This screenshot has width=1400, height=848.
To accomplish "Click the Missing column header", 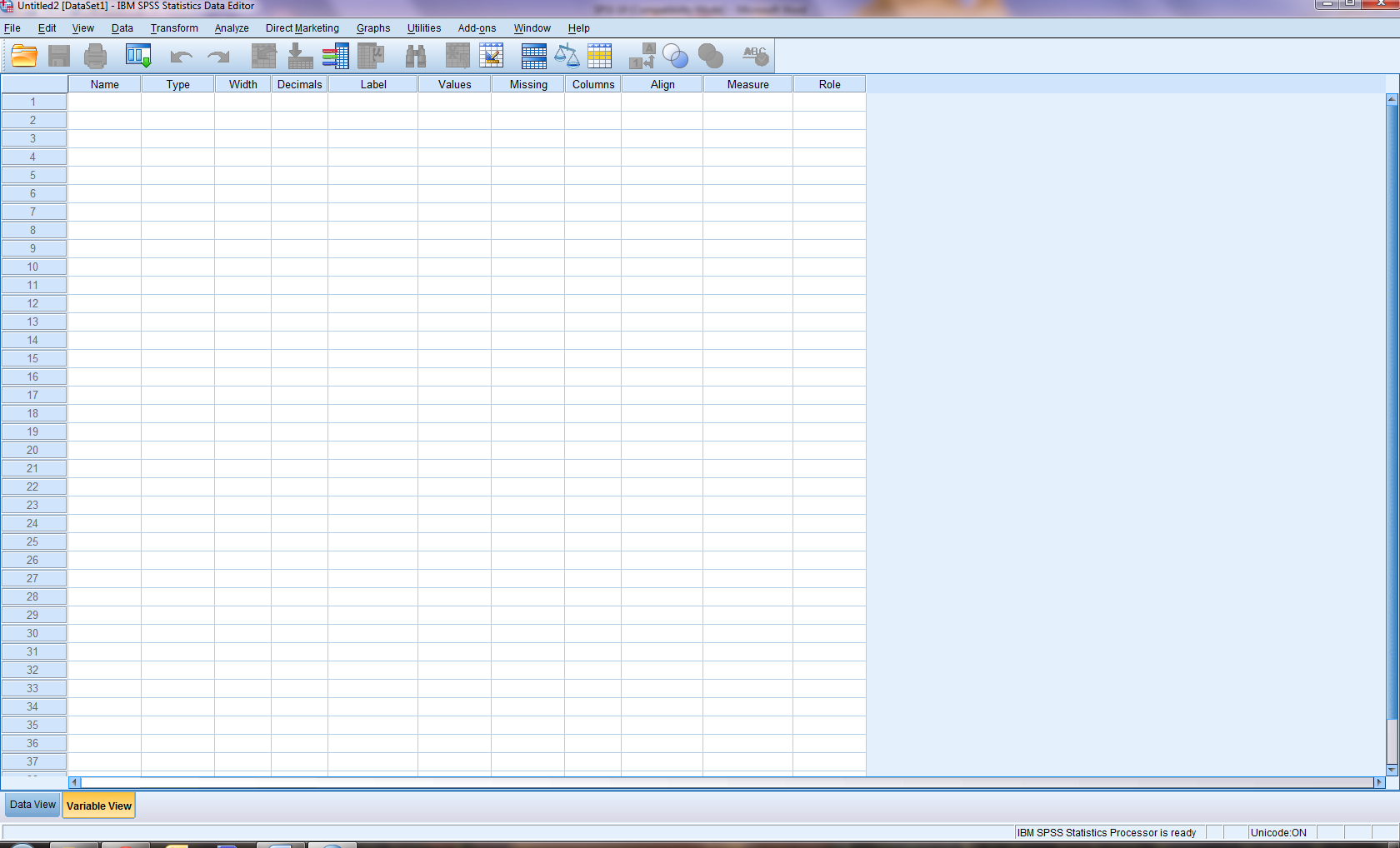I will (x=528, y=84).
